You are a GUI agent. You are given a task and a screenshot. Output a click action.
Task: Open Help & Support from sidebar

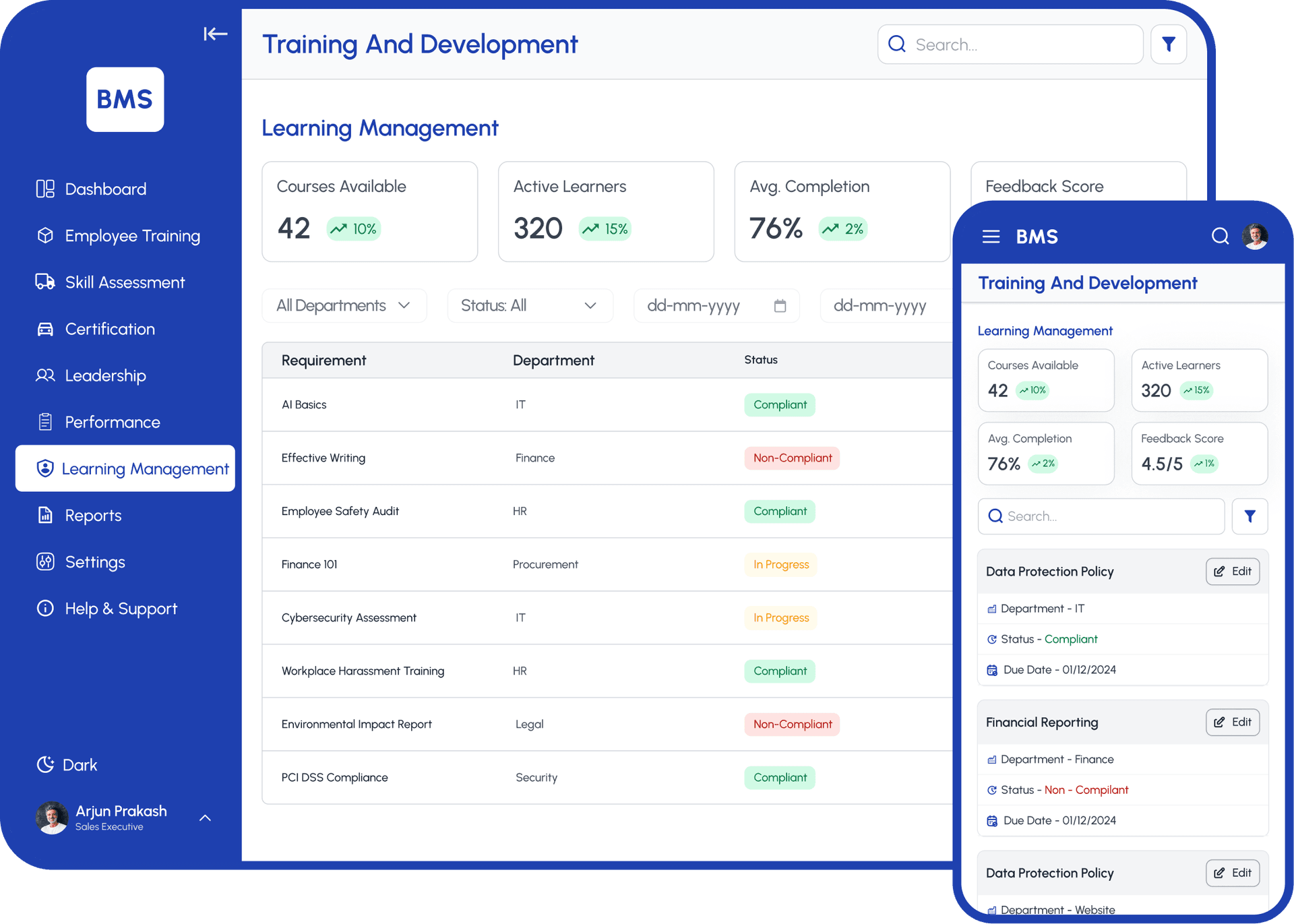121,609
